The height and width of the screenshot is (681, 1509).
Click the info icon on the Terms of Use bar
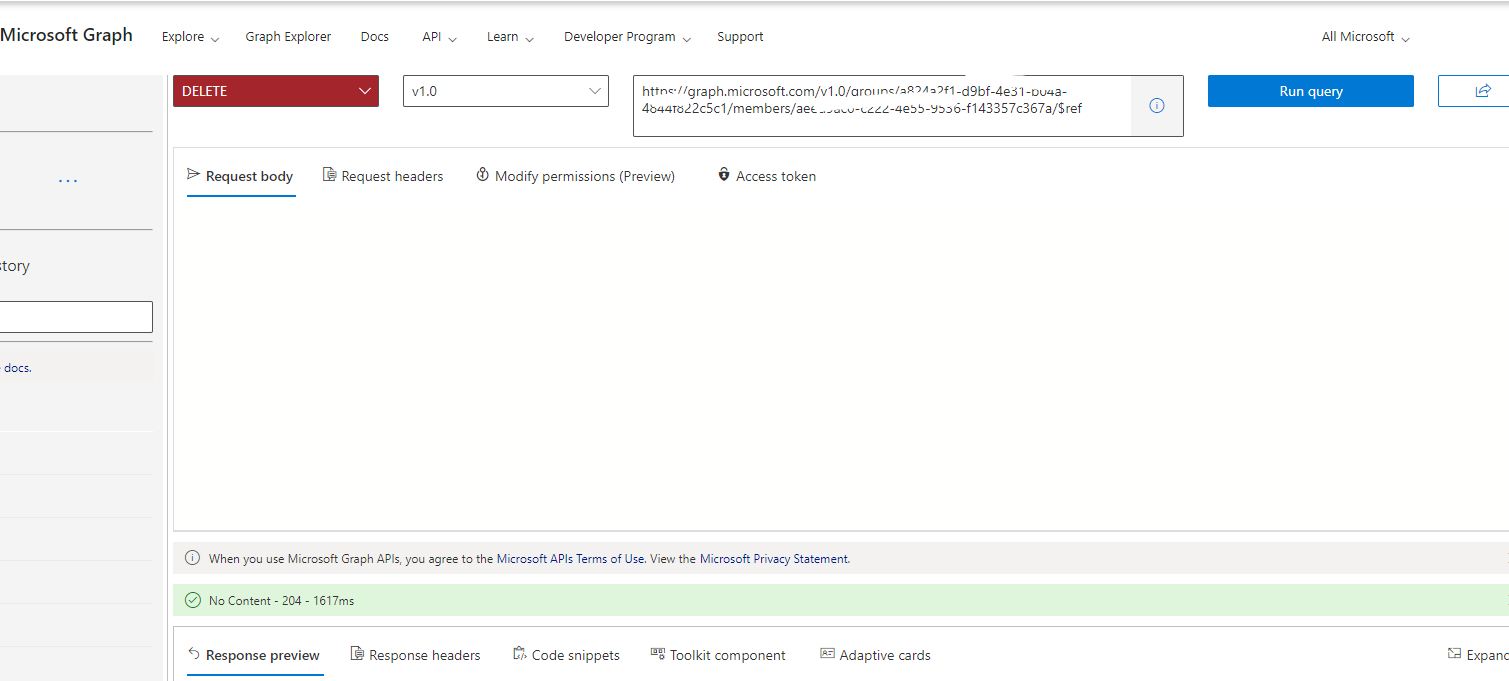coord(191,558)
